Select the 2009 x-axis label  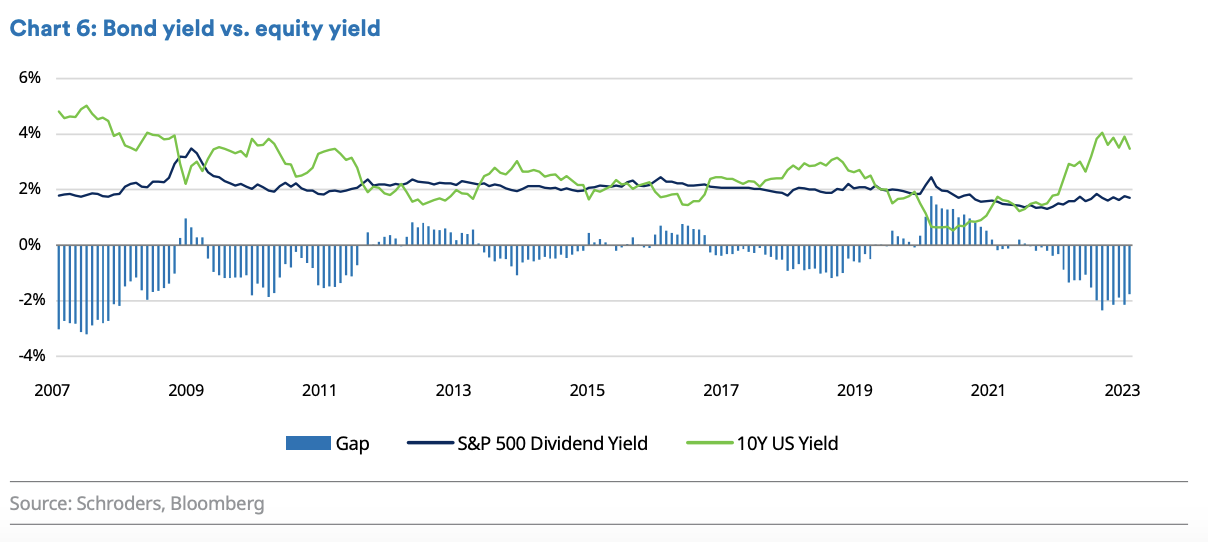pos(184,391)
